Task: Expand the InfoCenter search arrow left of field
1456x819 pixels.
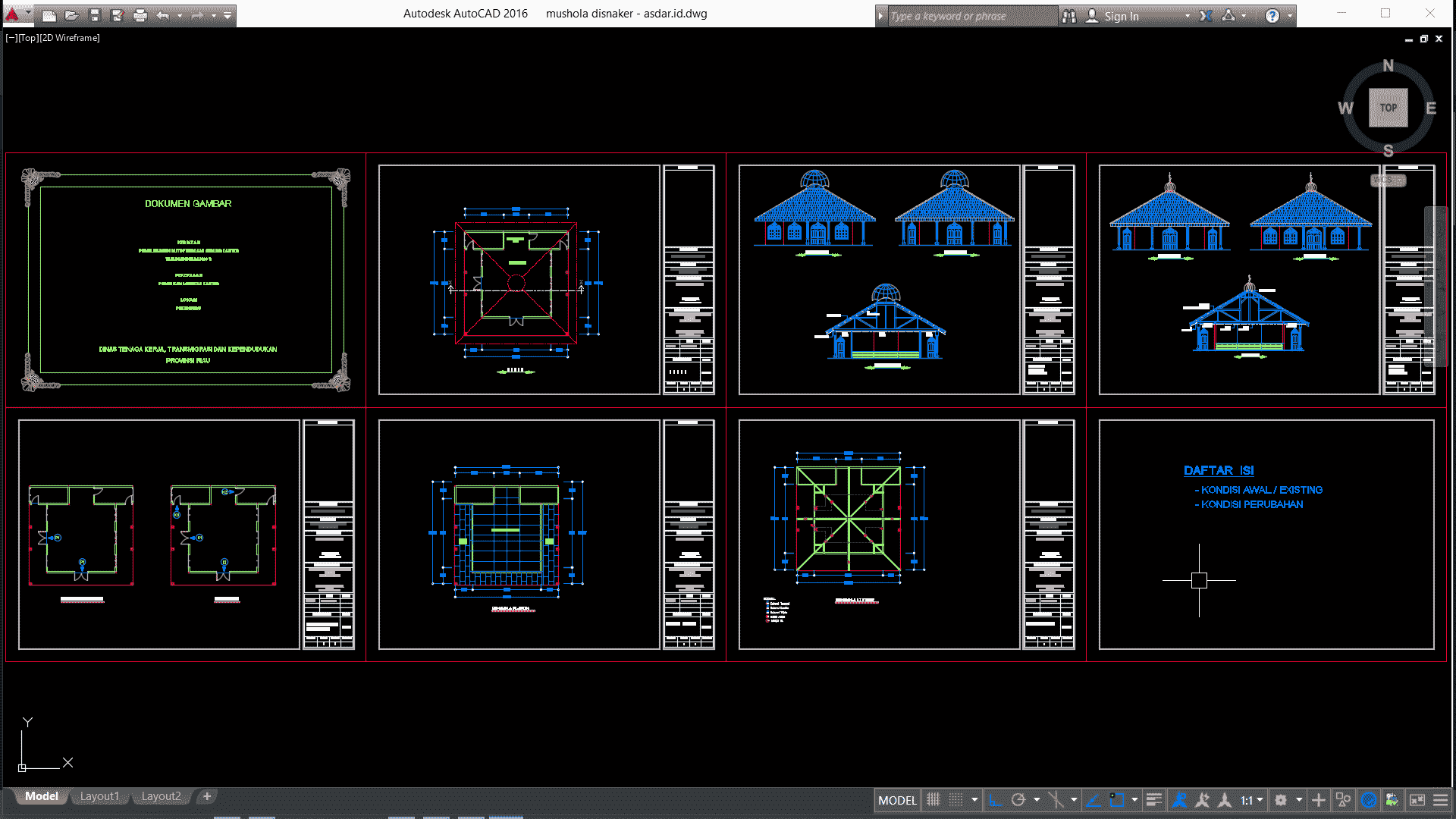Action: pyautogui.click(x=880, y=16)
